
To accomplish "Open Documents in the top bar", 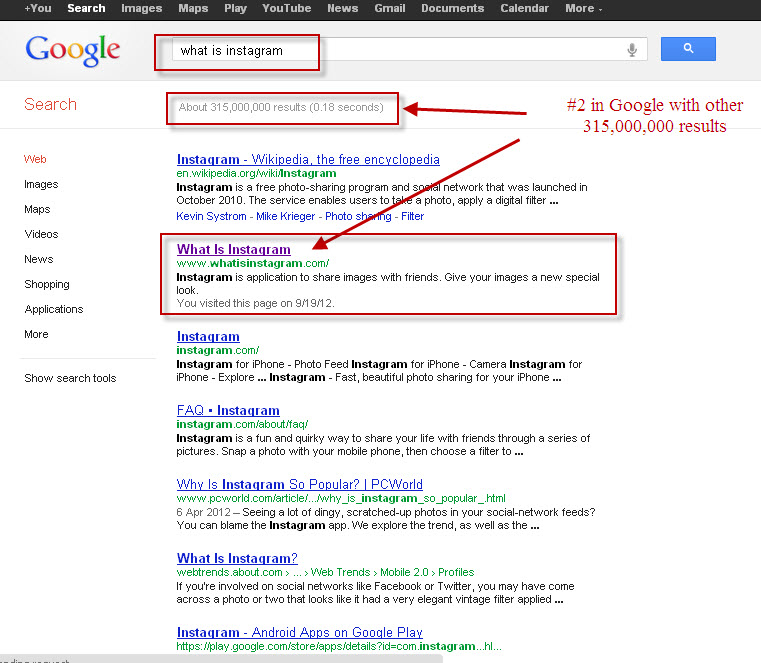I will pyautogui.click(x=453, y=8).
